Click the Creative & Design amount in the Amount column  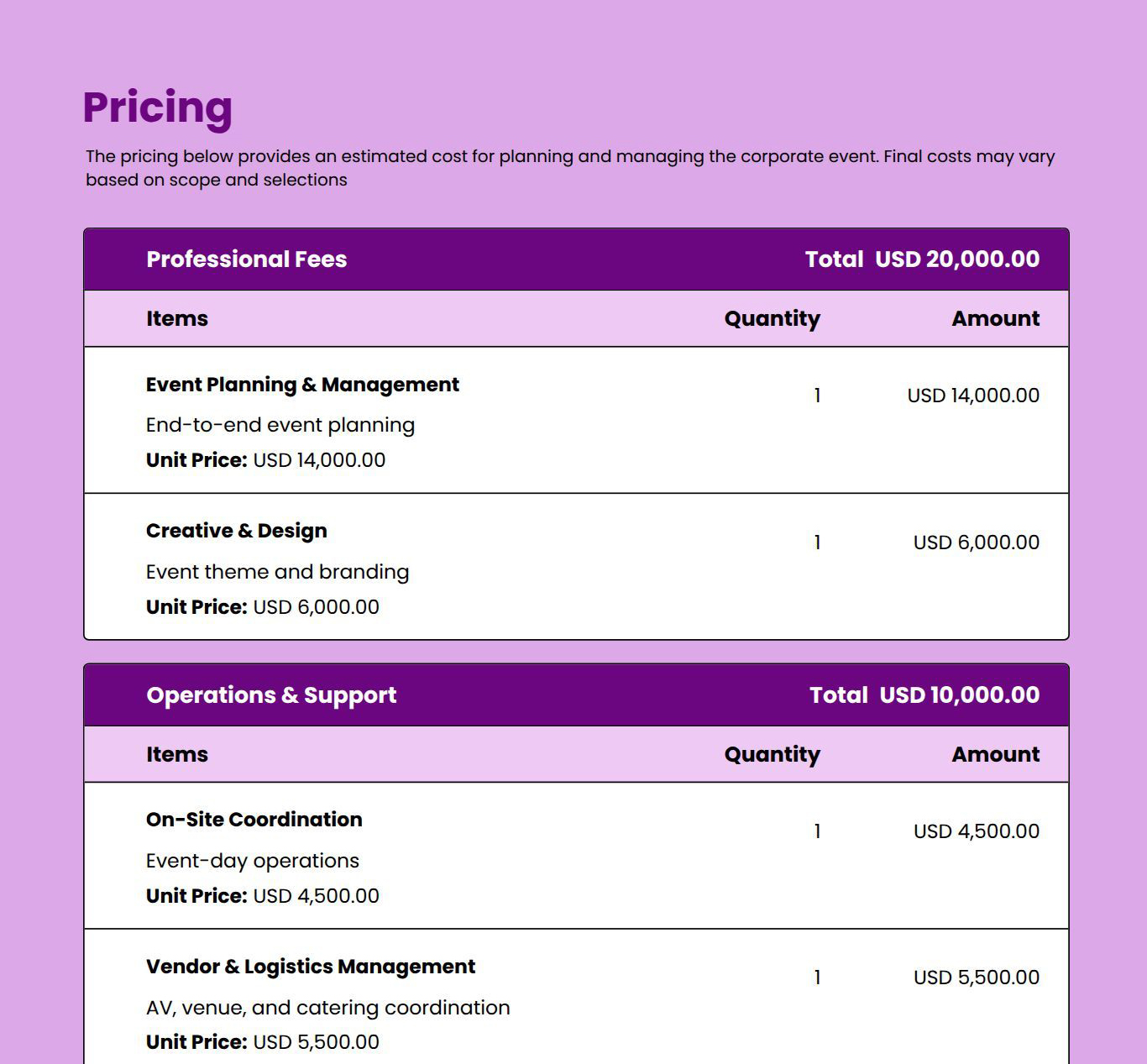976,542
